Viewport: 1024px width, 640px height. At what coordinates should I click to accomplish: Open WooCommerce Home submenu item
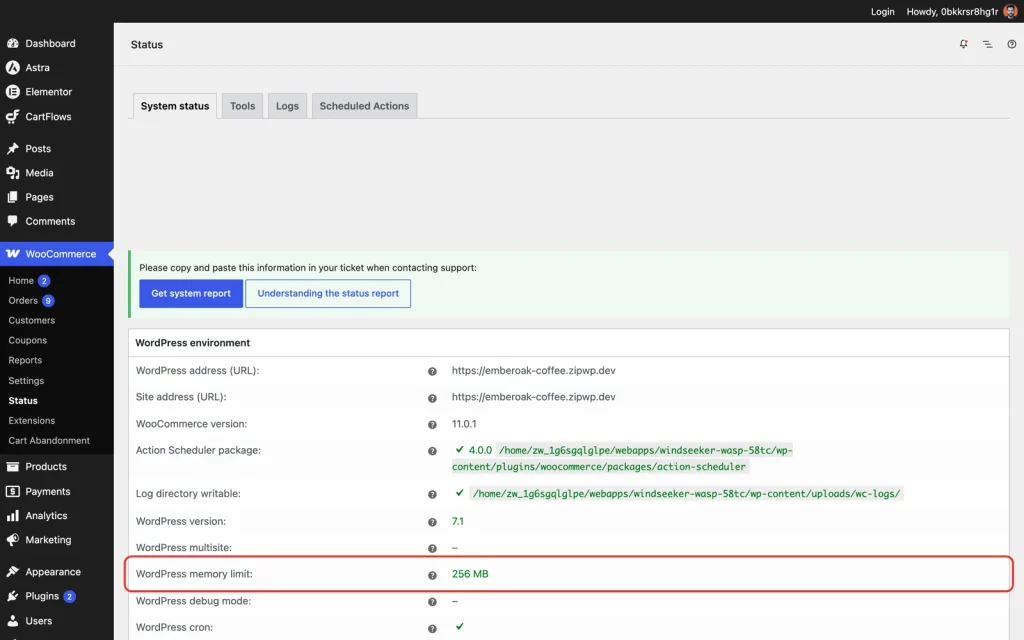coord(21,280)
